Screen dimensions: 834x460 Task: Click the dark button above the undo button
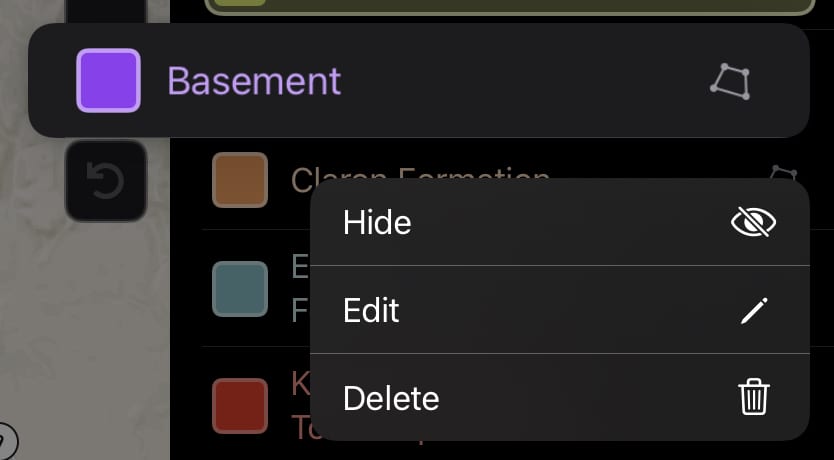106,12
